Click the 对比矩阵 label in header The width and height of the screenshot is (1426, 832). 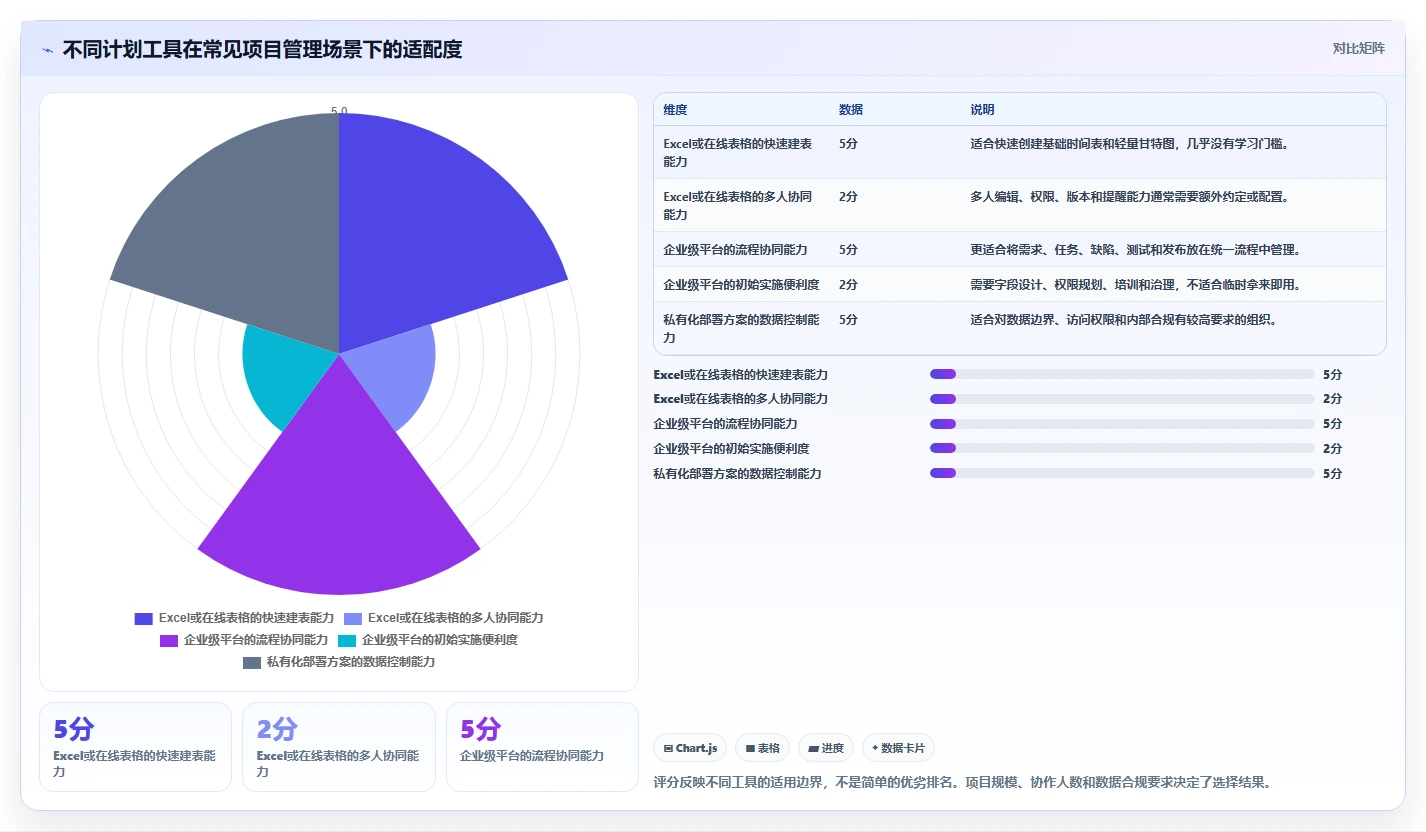1358,48
